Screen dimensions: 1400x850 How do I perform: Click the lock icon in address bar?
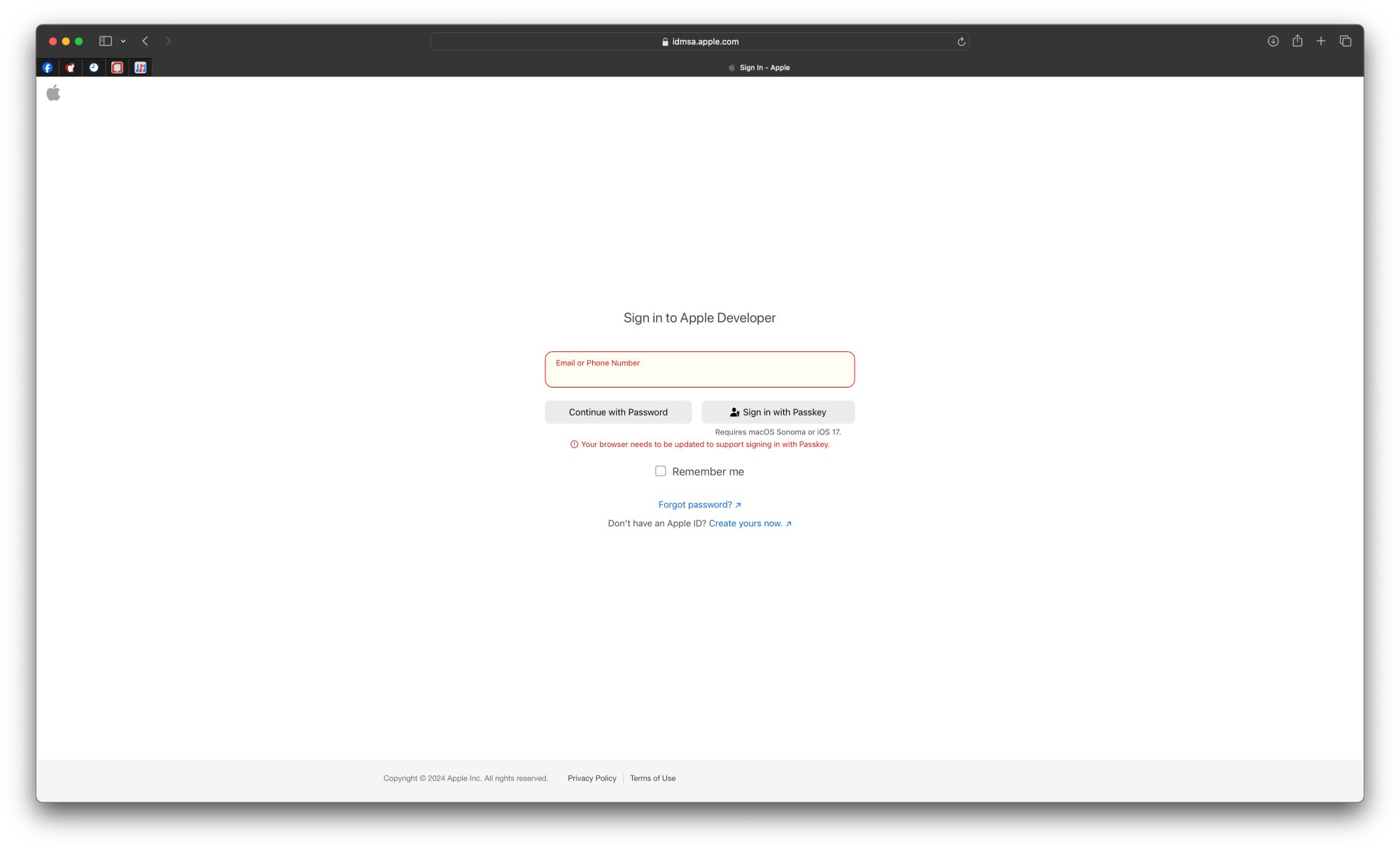click(x=665, y=42)
